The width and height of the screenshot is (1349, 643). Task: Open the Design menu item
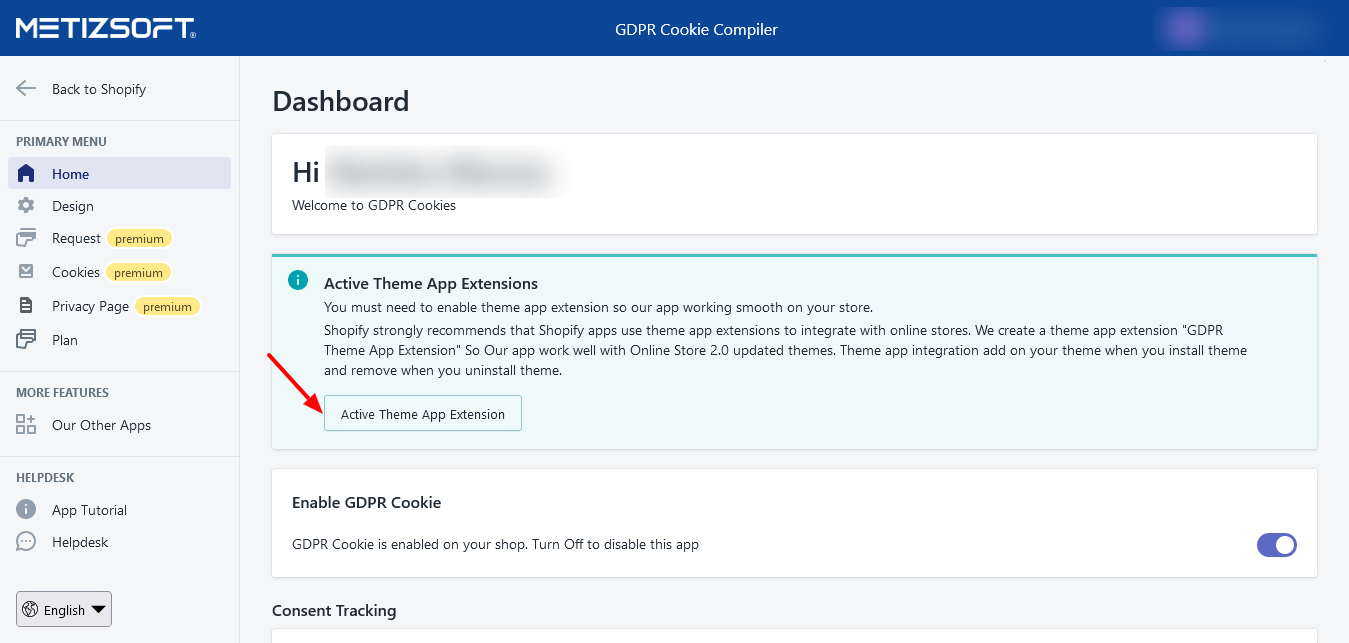pos(73,206)
